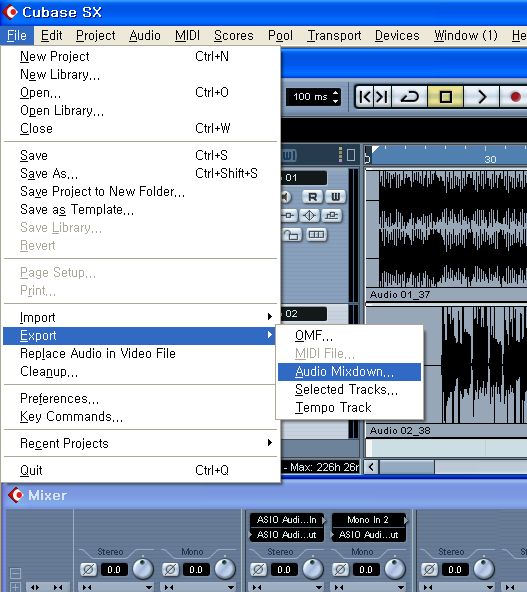Select Save Project to New Folder...

pos(139,192)
